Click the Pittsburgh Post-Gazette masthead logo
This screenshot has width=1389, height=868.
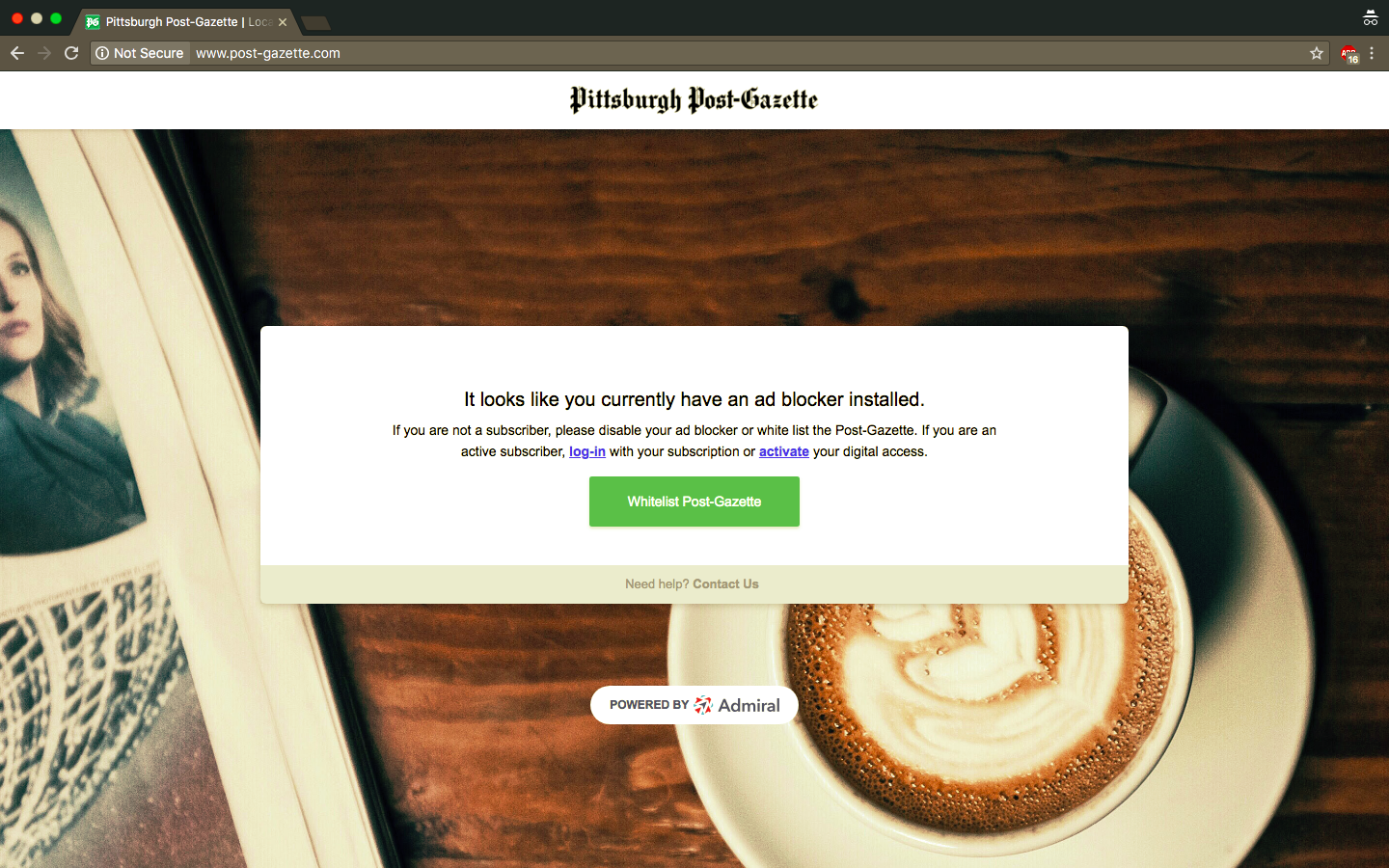click(x=694, y=99)
